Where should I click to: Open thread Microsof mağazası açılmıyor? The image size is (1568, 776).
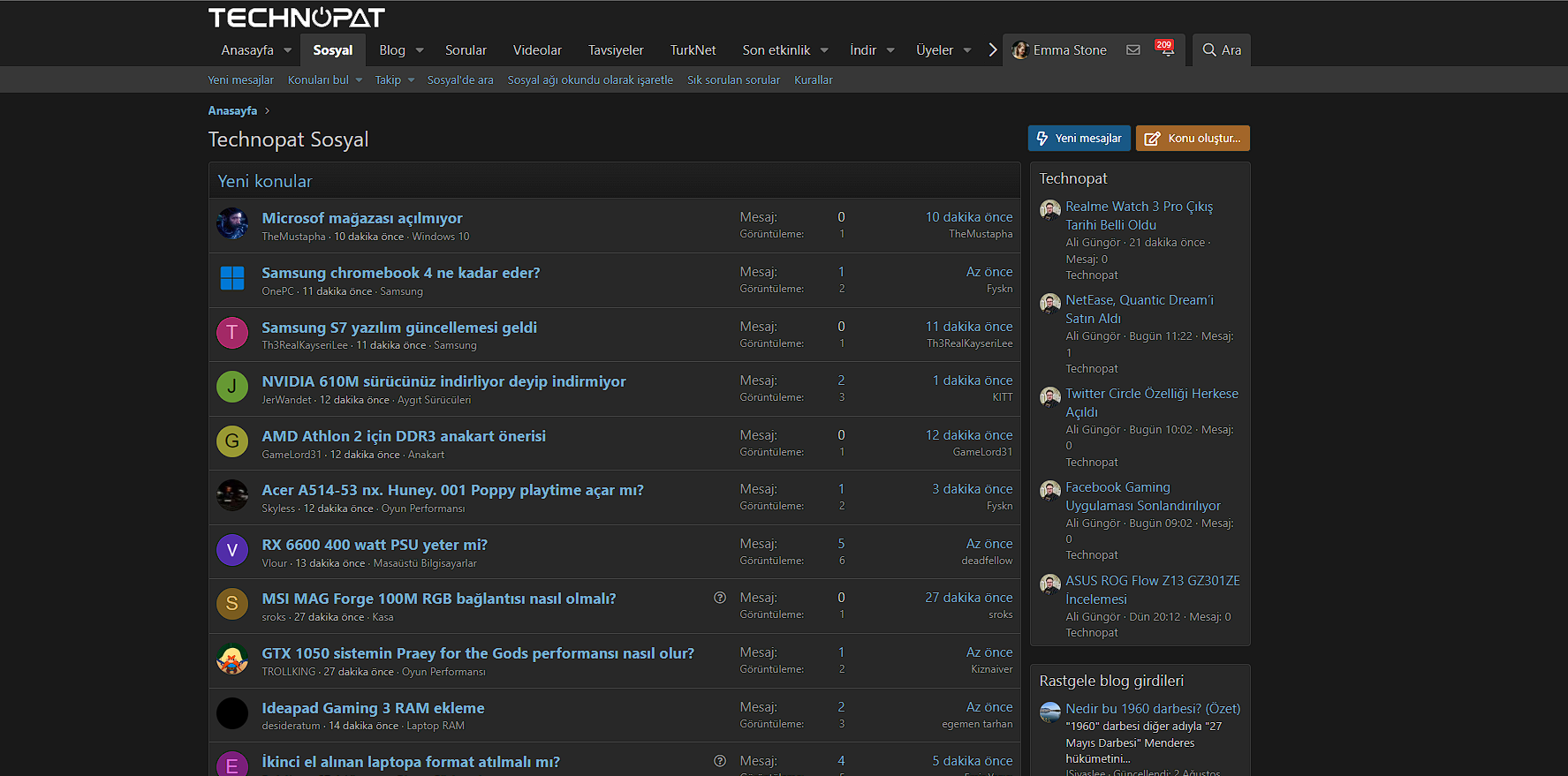[x=362, y=218]
